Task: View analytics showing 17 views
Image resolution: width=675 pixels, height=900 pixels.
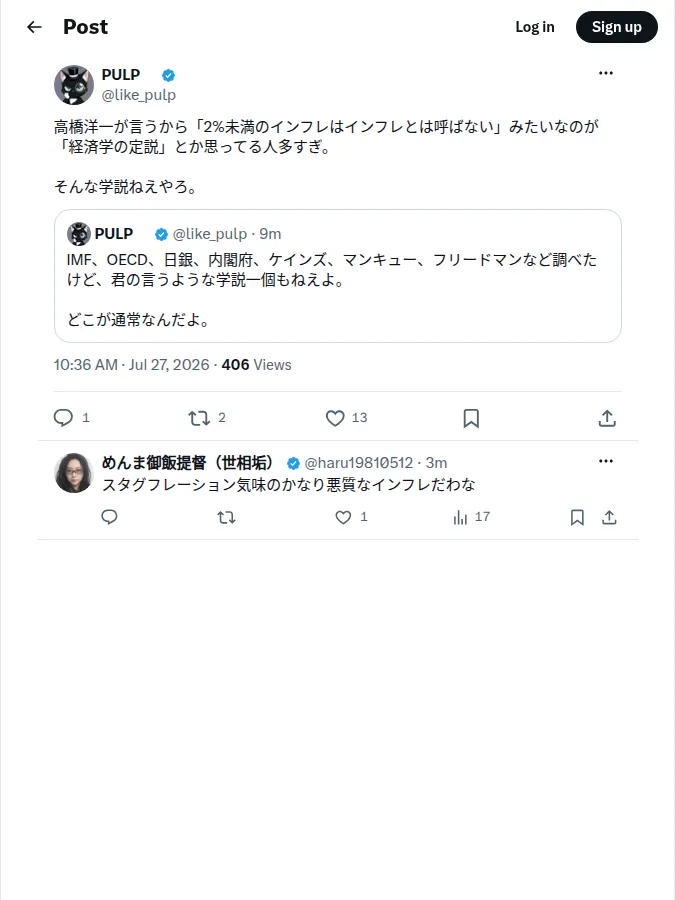Action: [471, 517]
